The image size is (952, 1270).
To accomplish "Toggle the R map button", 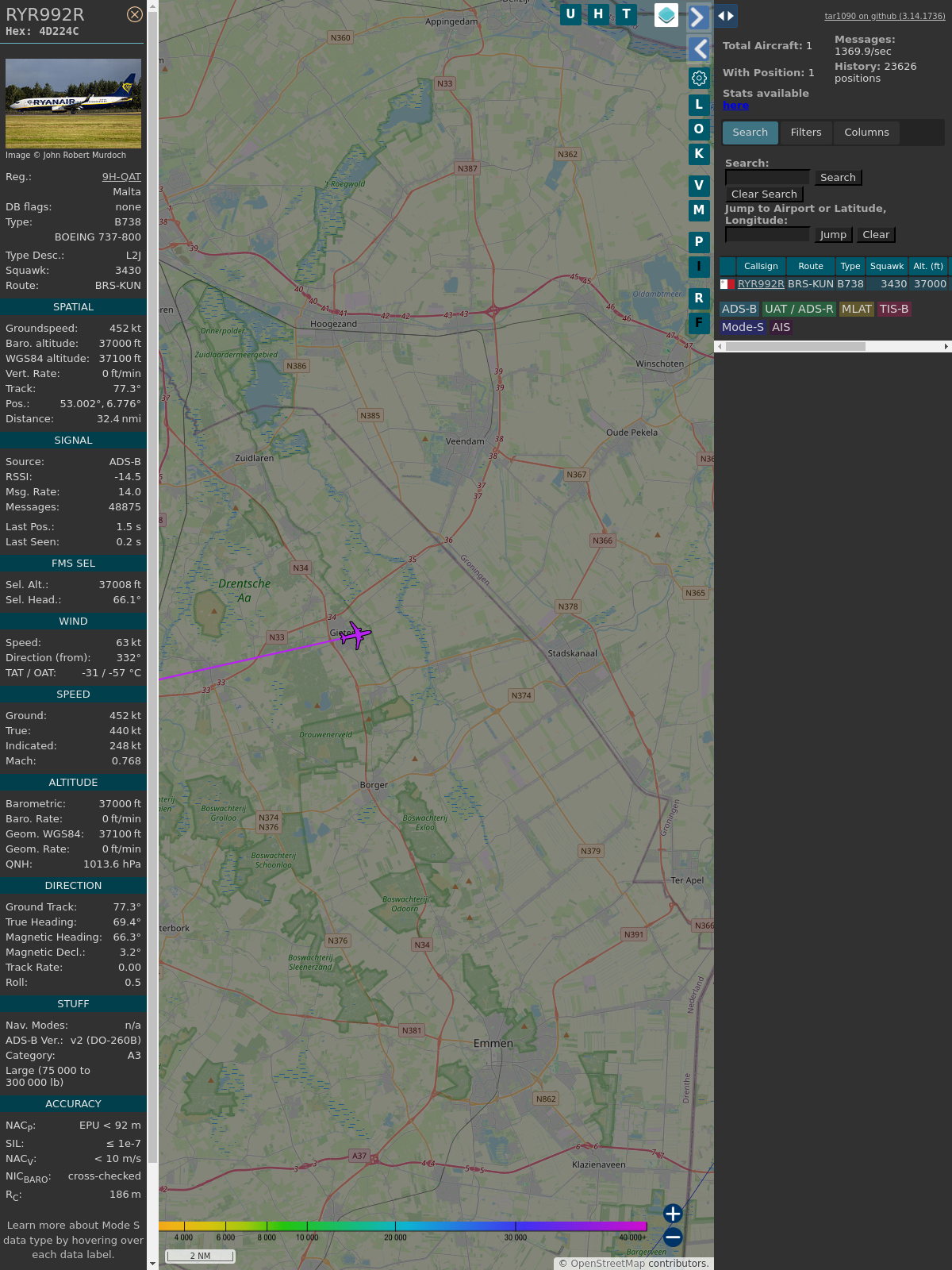I will (x=699, y=298).
